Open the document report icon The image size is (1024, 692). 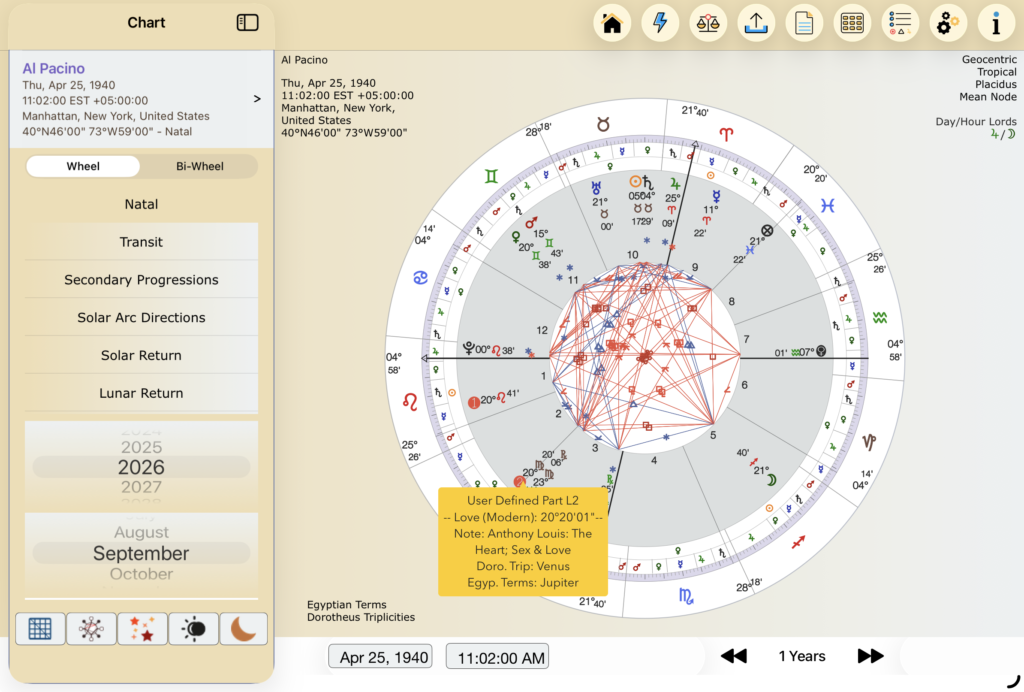point(804,24)
